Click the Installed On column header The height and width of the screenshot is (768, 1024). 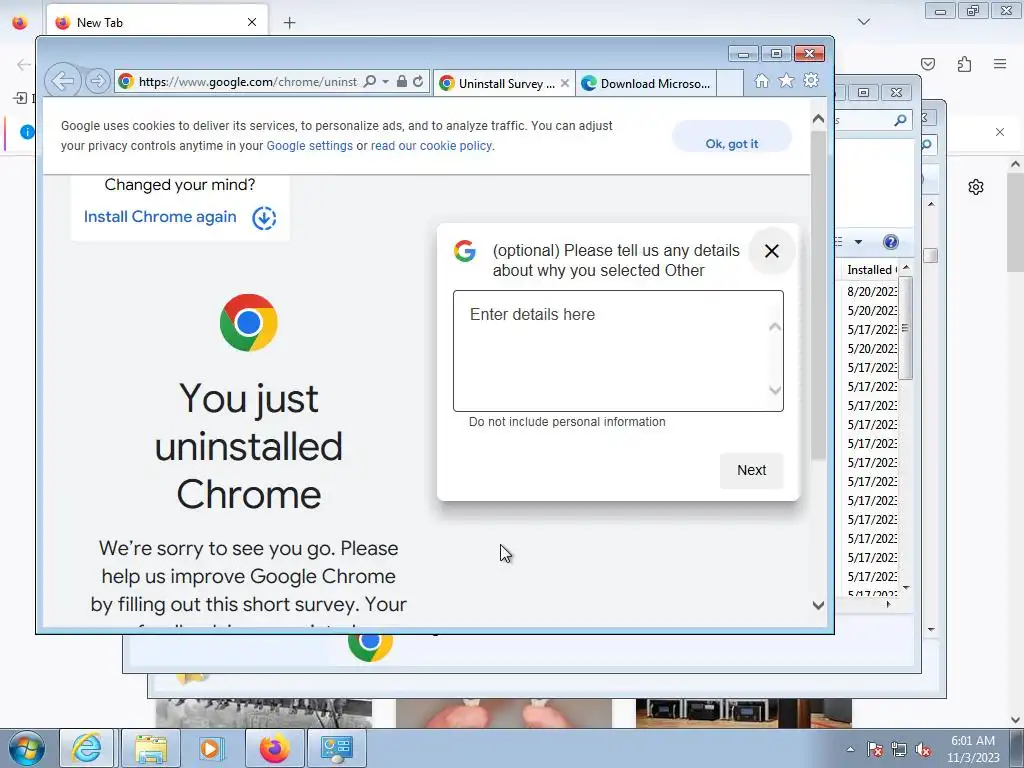click(870, 270)
